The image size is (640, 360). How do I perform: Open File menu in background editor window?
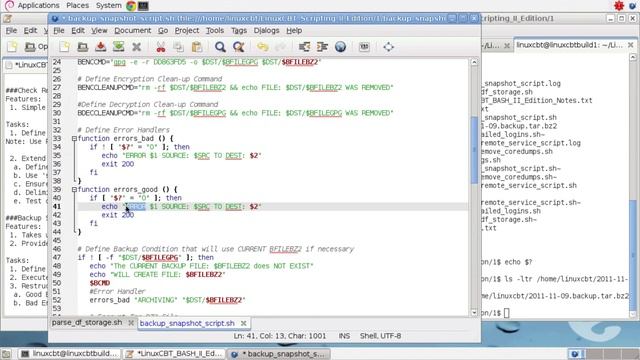(x=11, y=31)
